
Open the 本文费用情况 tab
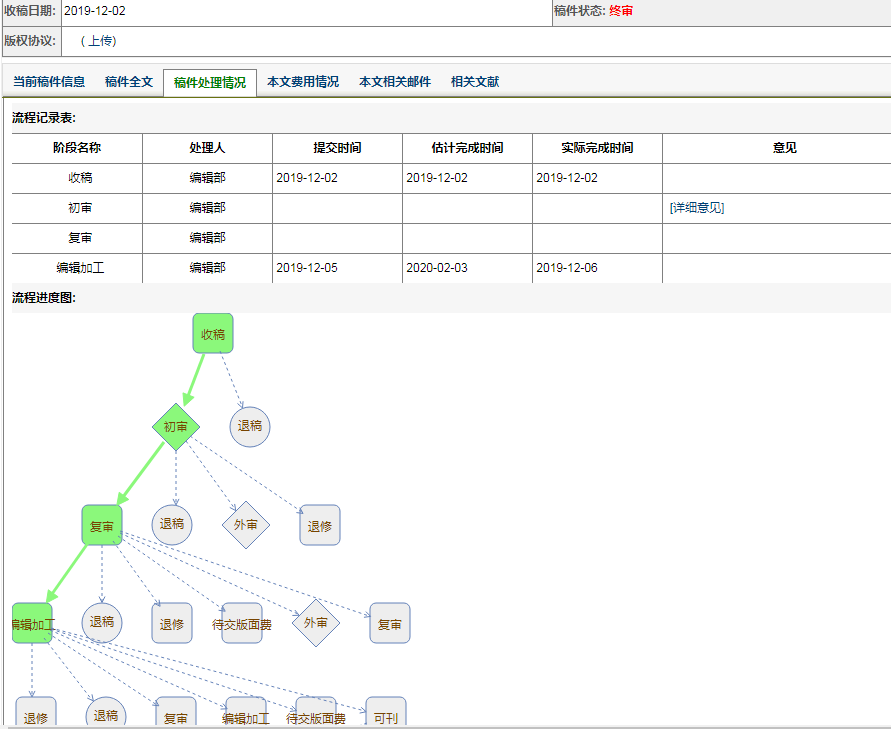click(303, 82)
